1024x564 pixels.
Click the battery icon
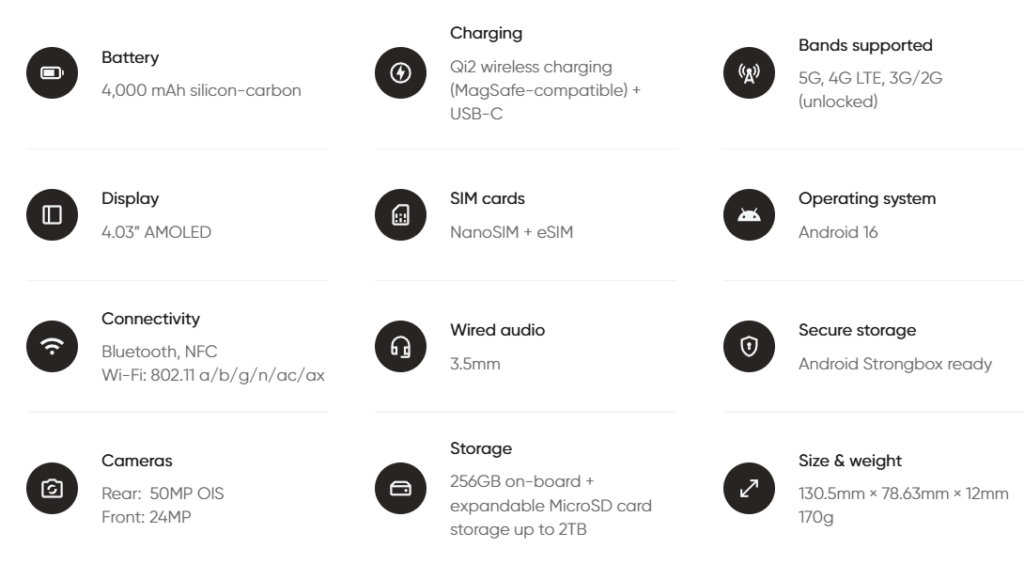[51, 73]
